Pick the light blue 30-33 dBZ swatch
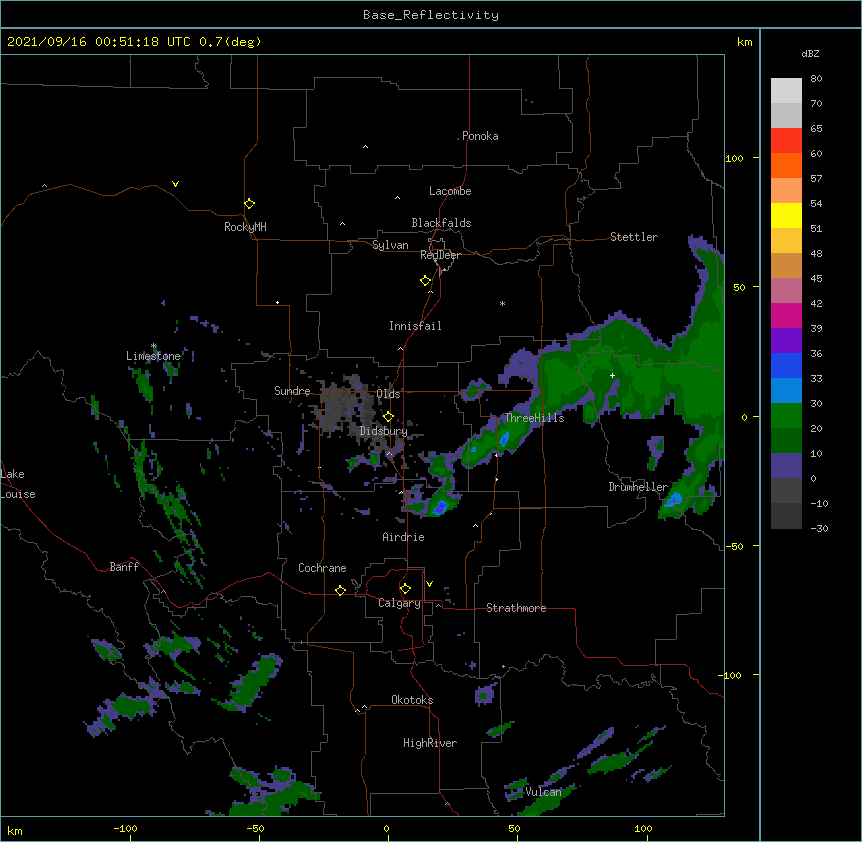Screen dimensions: 862x842 pyautogui.click(x=786, y=390)
